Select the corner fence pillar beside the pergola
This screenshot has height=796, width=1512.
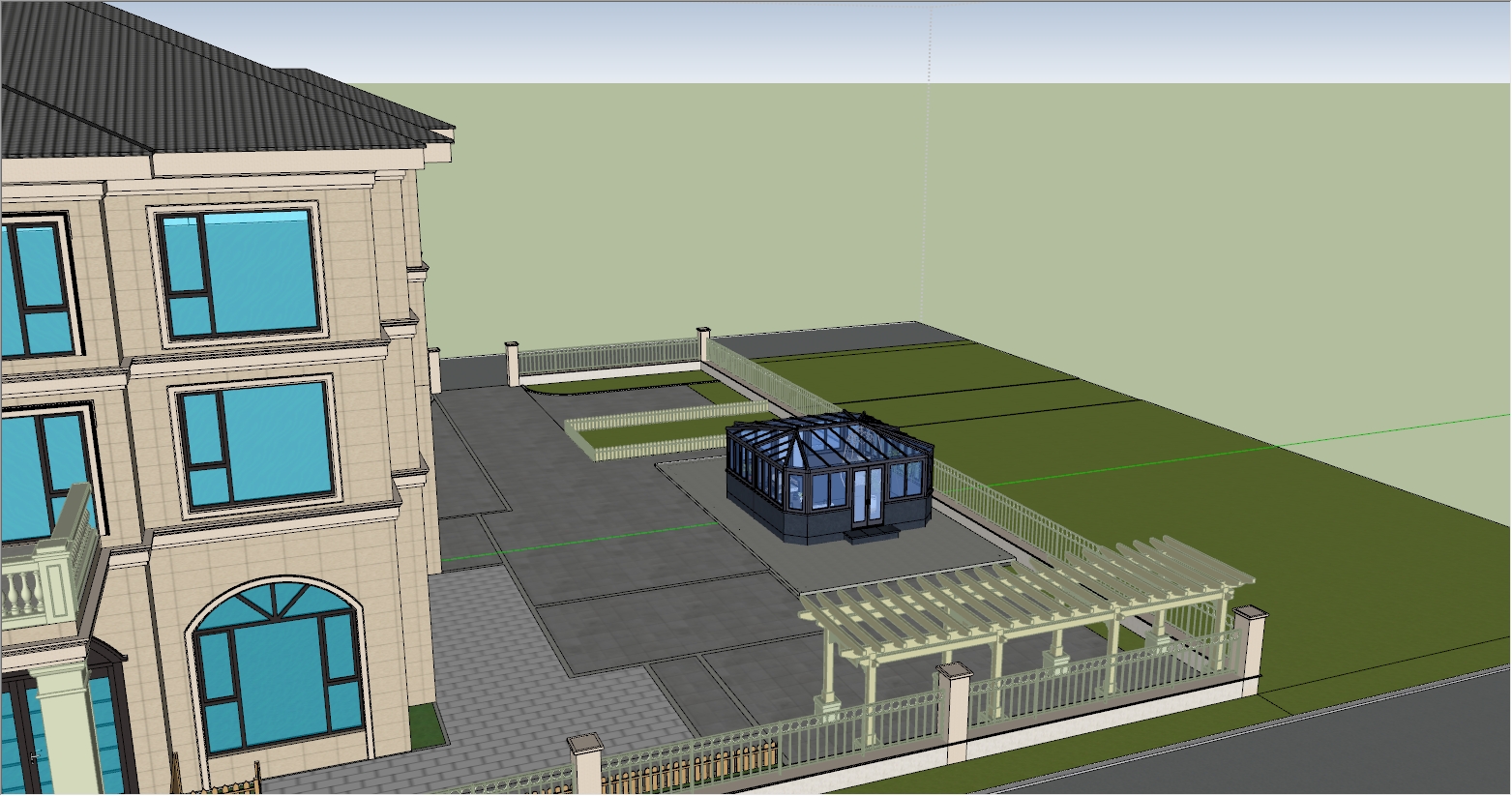click(1248, 646)
